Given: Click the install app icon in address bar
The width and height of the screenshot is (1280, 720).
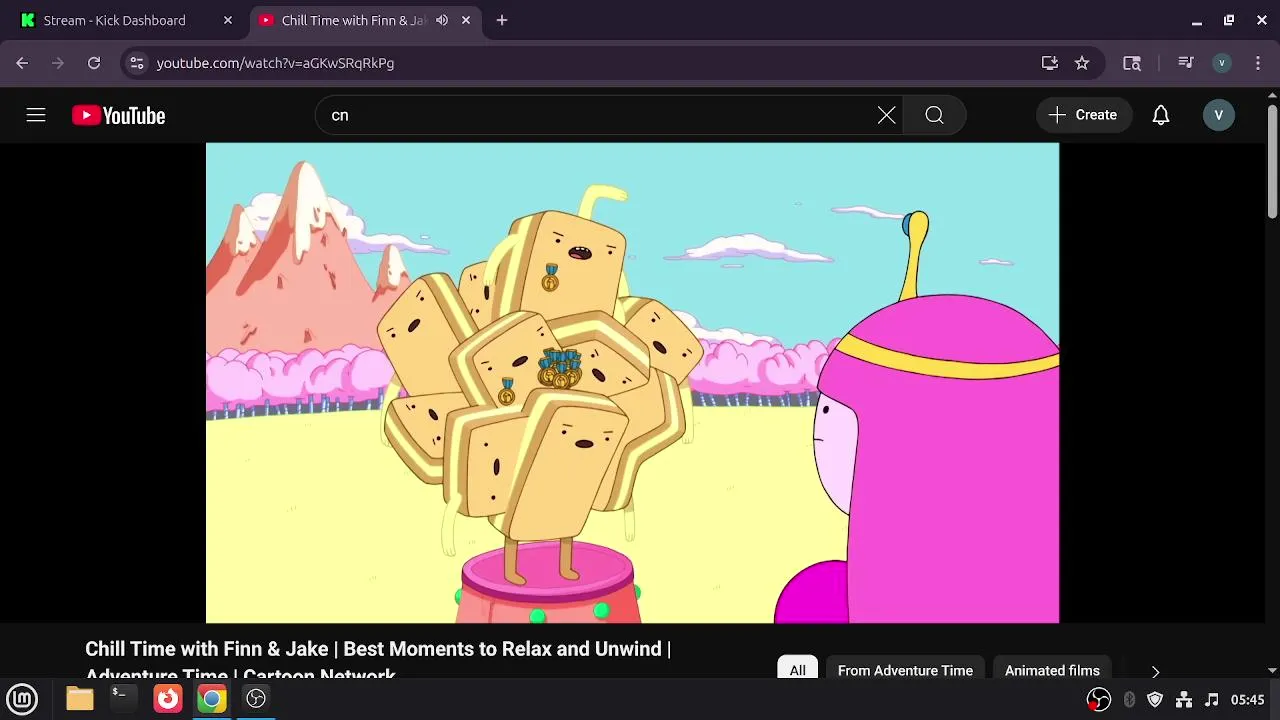Looking at the screenshot, I should tap(1049, 63).
